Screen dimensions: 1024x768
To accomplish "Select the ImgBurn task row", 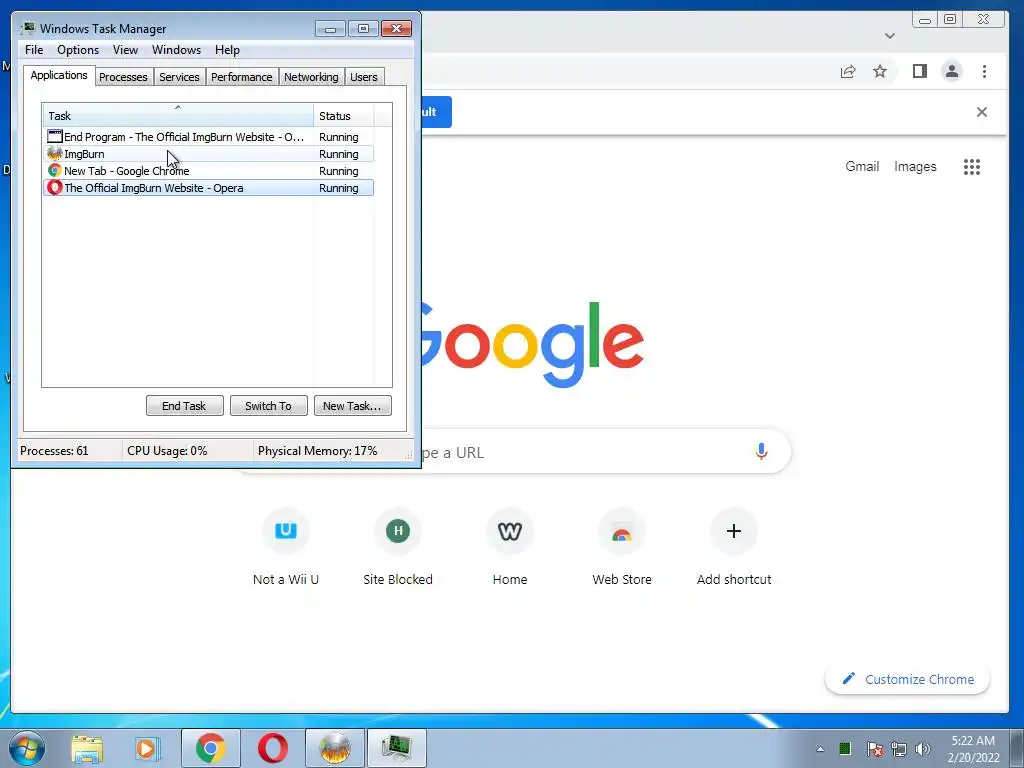I will [x=208, y=154].
